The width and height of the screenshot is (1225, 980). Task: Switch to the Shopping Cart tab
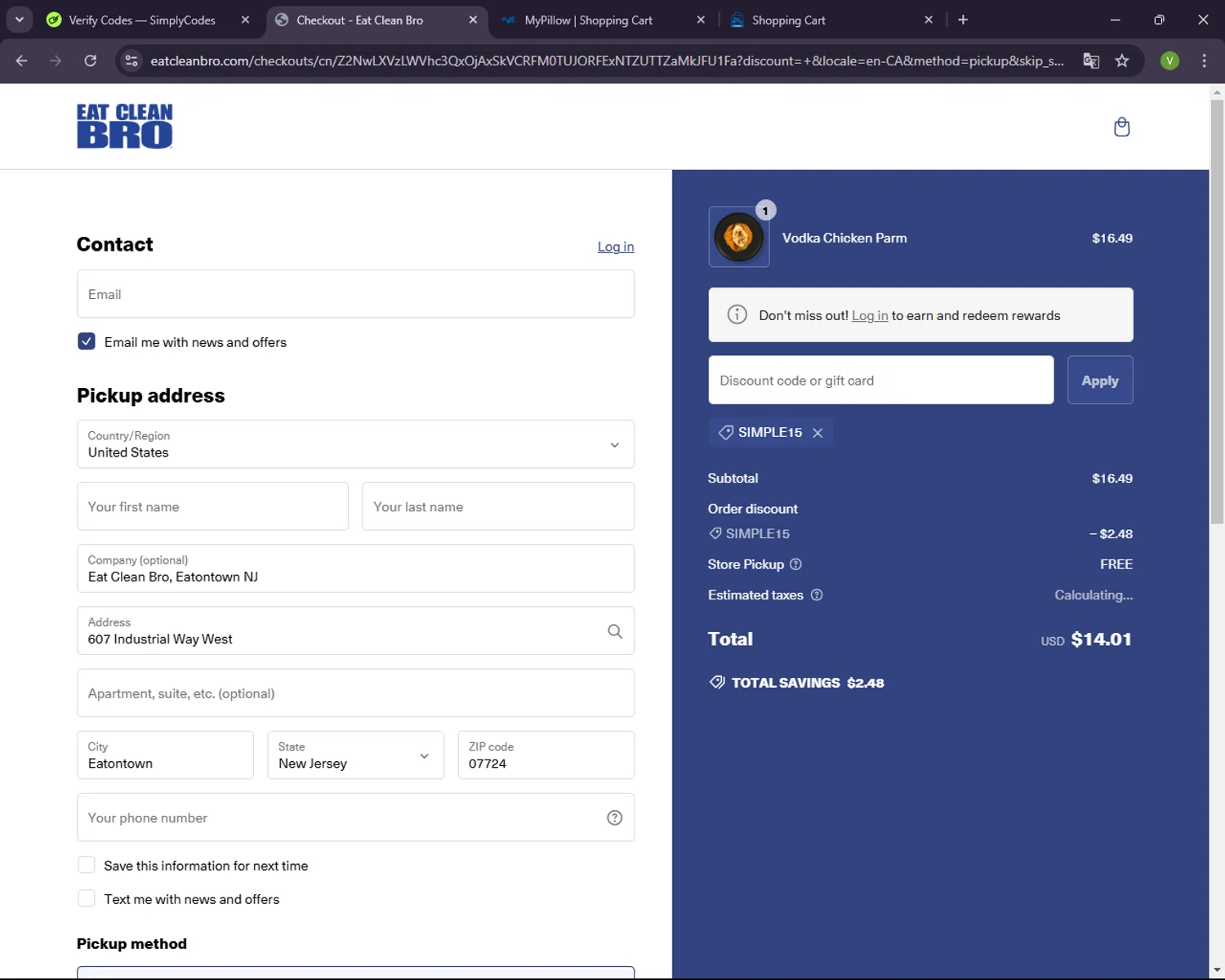click(789, 20)
